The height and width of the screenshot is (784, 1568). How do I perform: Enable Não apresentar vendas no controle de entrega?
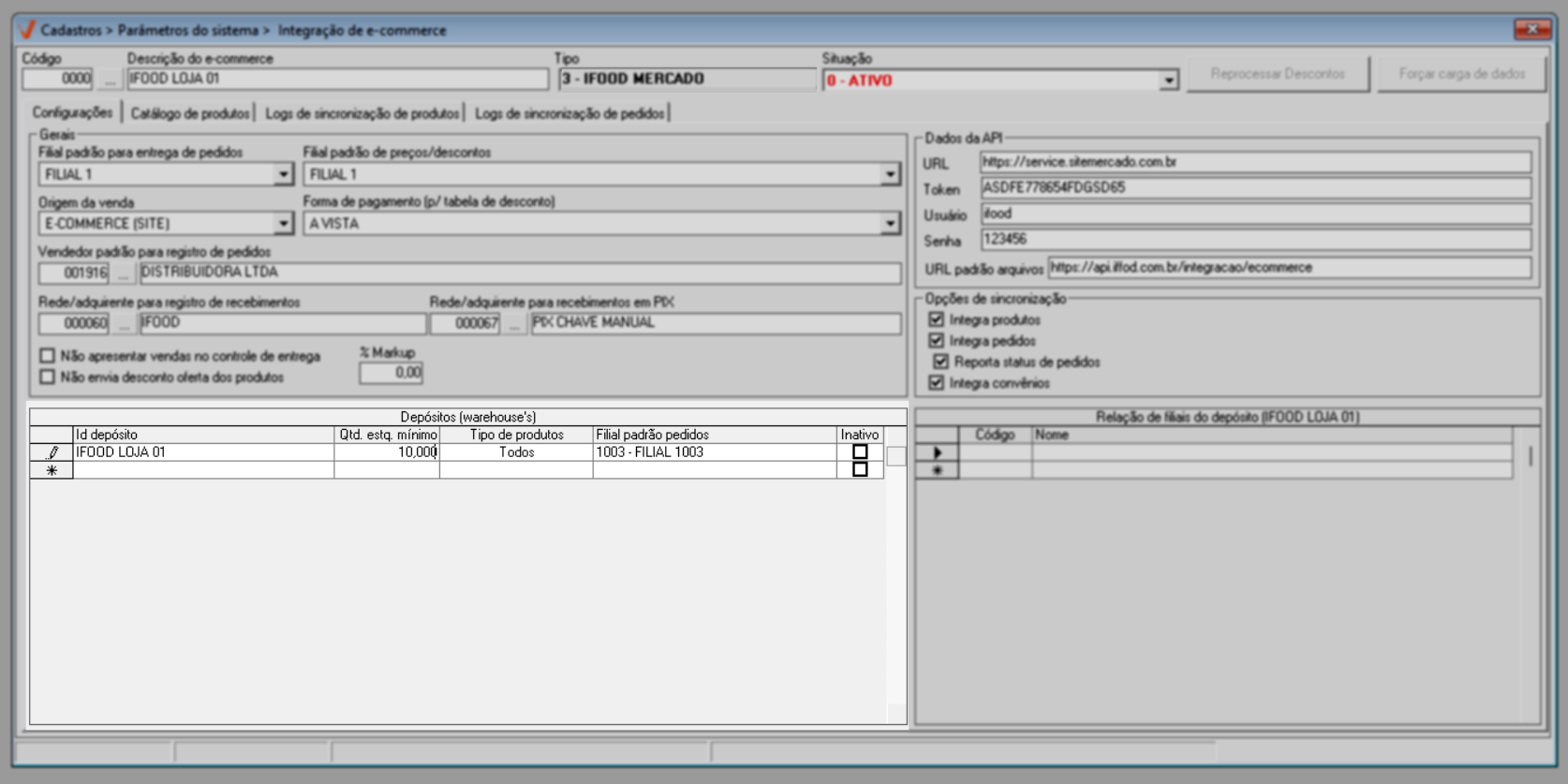(48, 356)
